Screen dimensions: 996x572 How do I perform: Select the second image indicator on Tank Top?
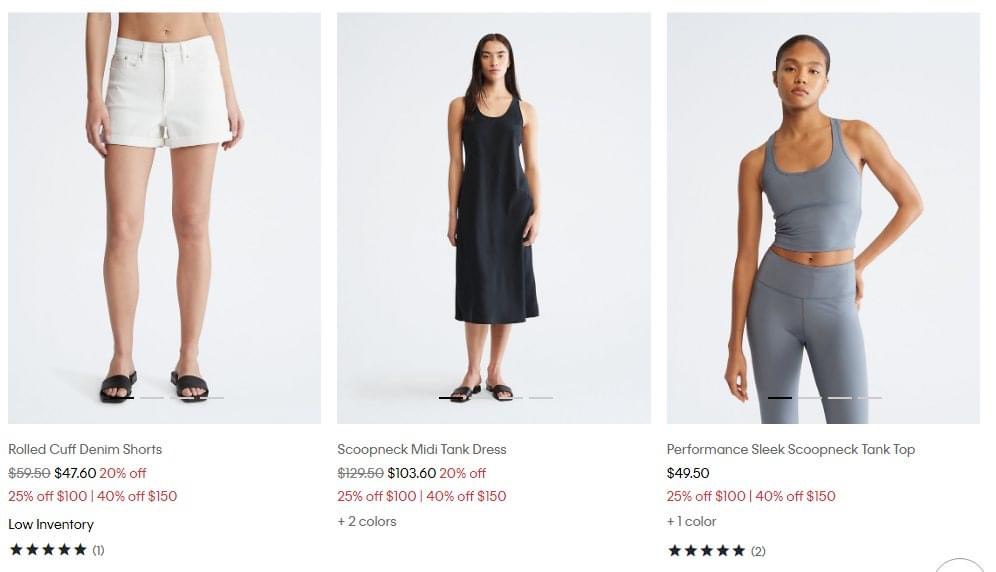tap(810, 398)
